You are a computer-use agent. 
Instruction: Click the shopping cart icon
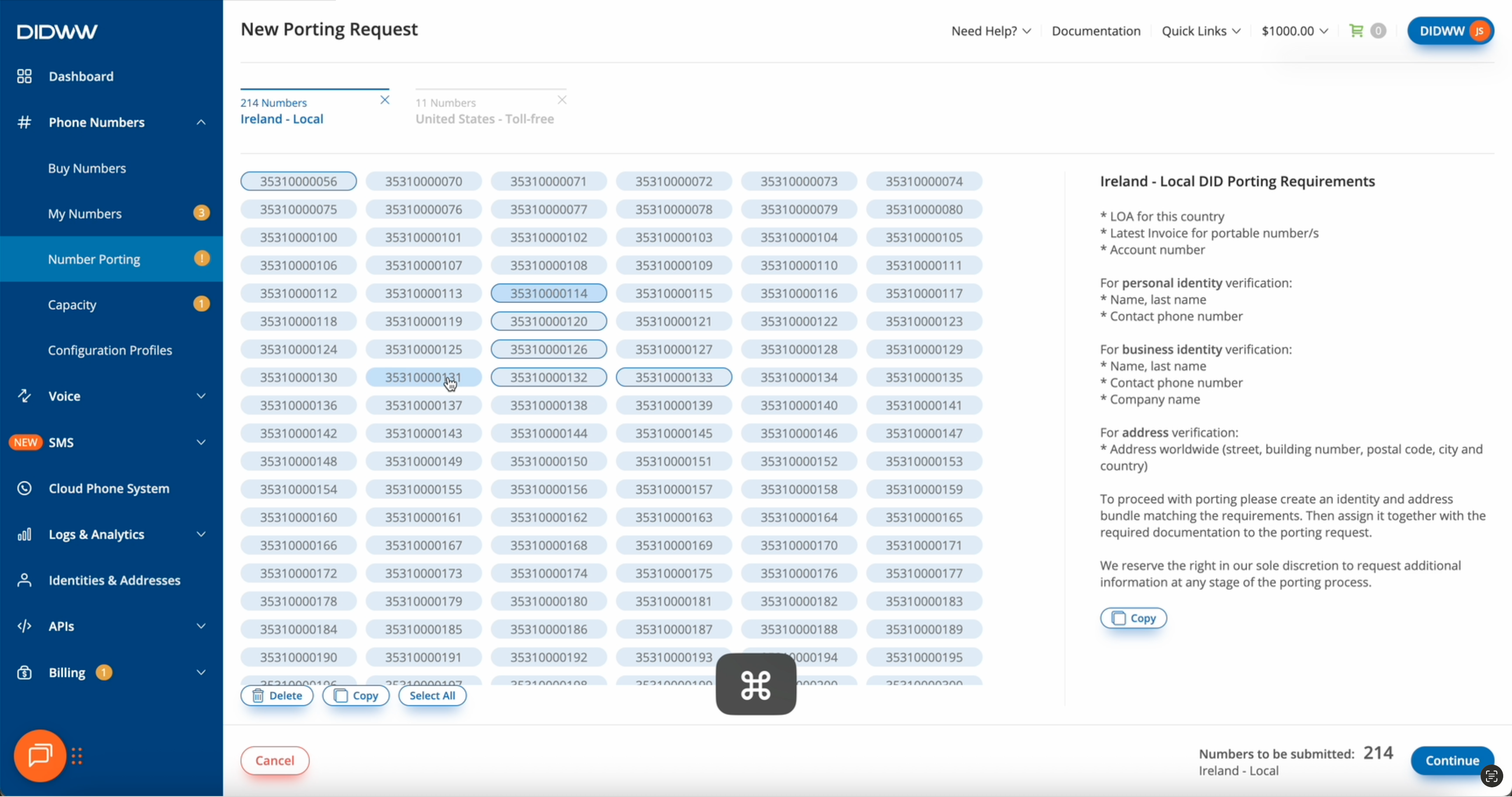(1356, 31)
